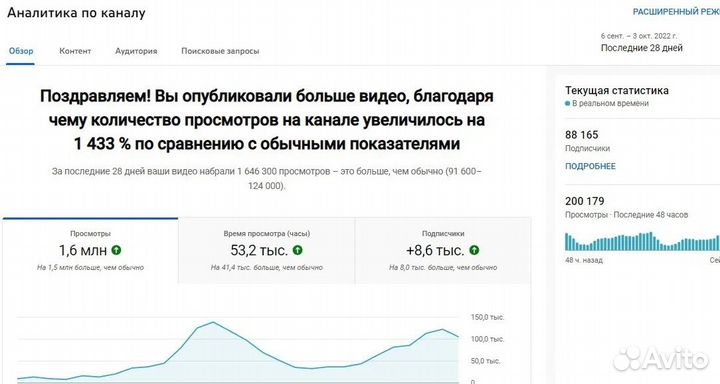Open the Аудитория tab
This screenshot has height=384, width=720.
point(136,51)
